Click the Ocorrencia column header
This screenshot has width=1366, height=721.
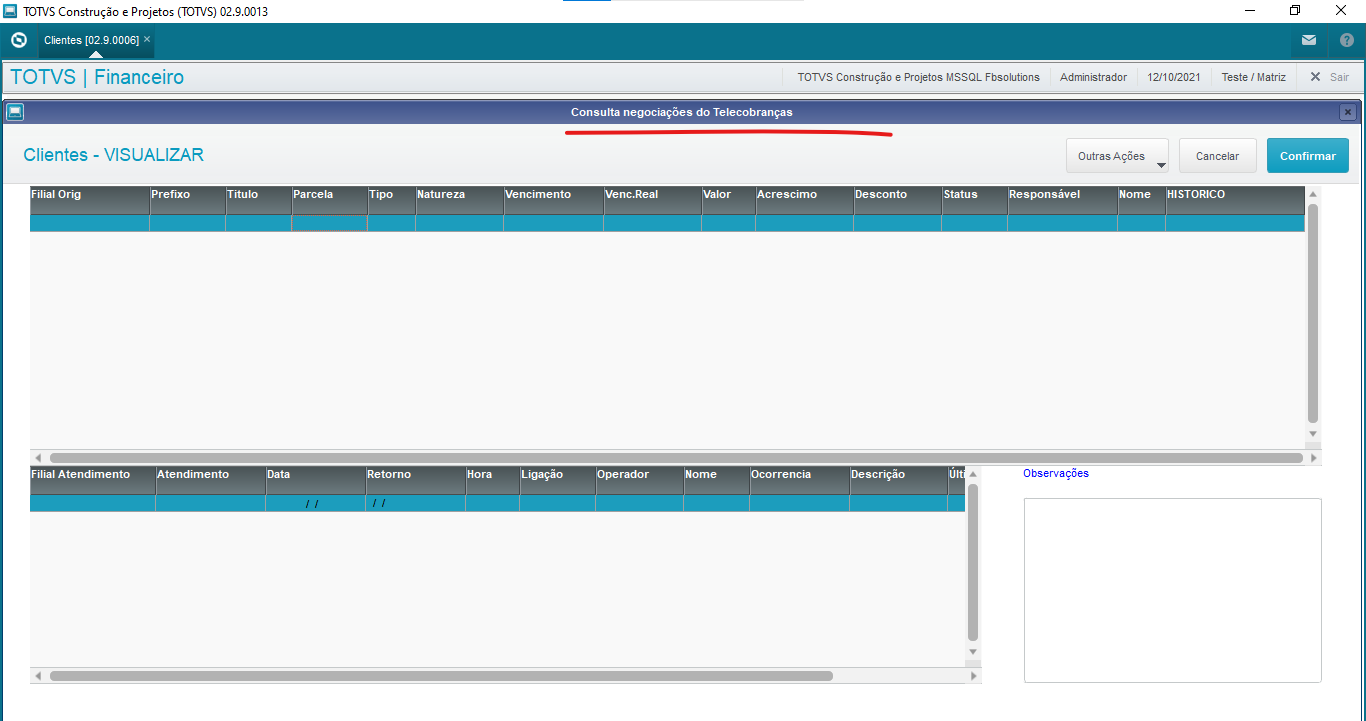[799, 480]
